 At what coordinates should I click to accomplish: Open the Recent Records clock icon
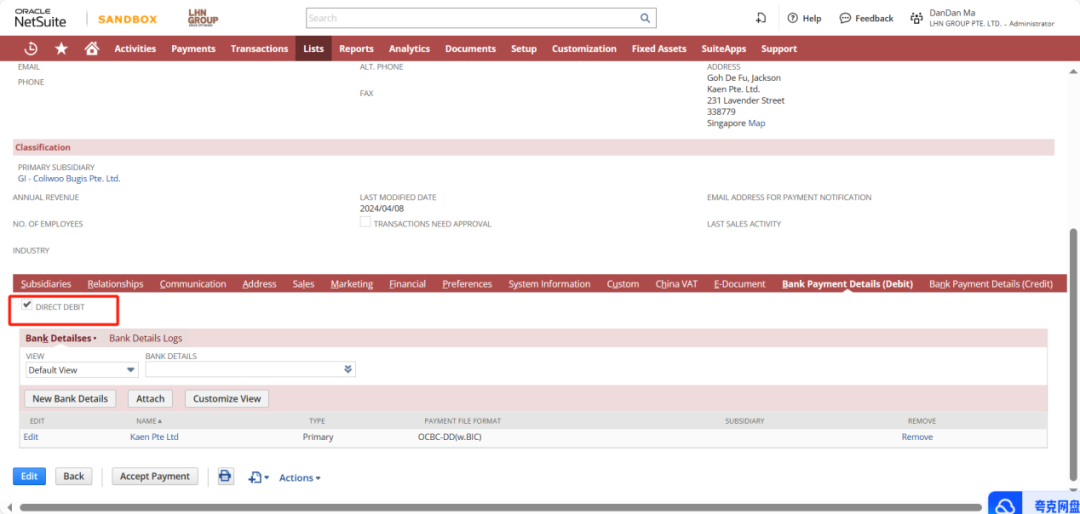pyautogui.click(x=31, y=48)
